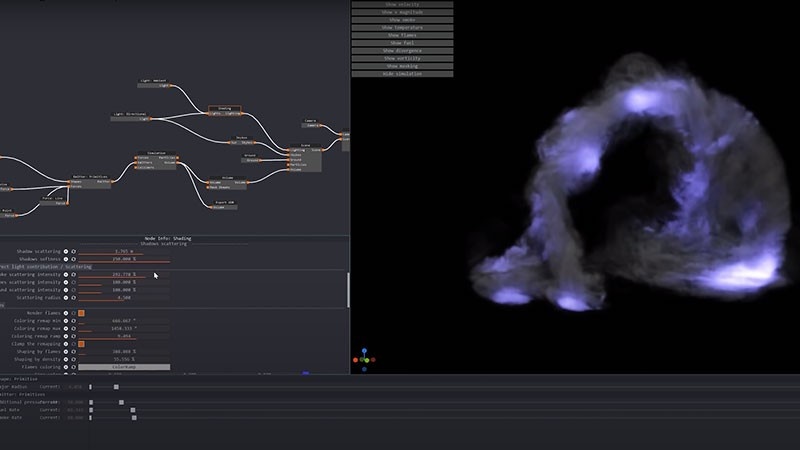Toggle keyframe icon for Smoke scattering intensity
Image resolution: width=800 pixels, height=450 pixels.
(66, 274)
